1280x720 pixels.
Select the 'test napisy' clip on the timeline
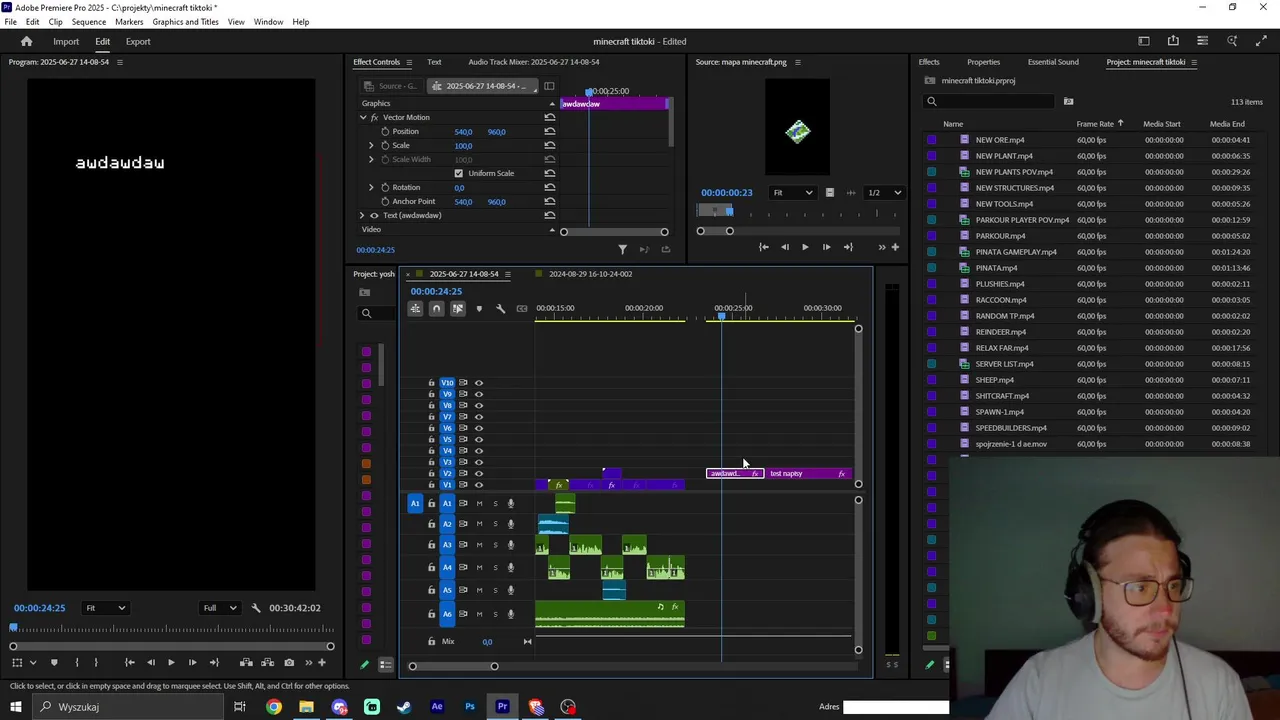(x=808, y=474)
